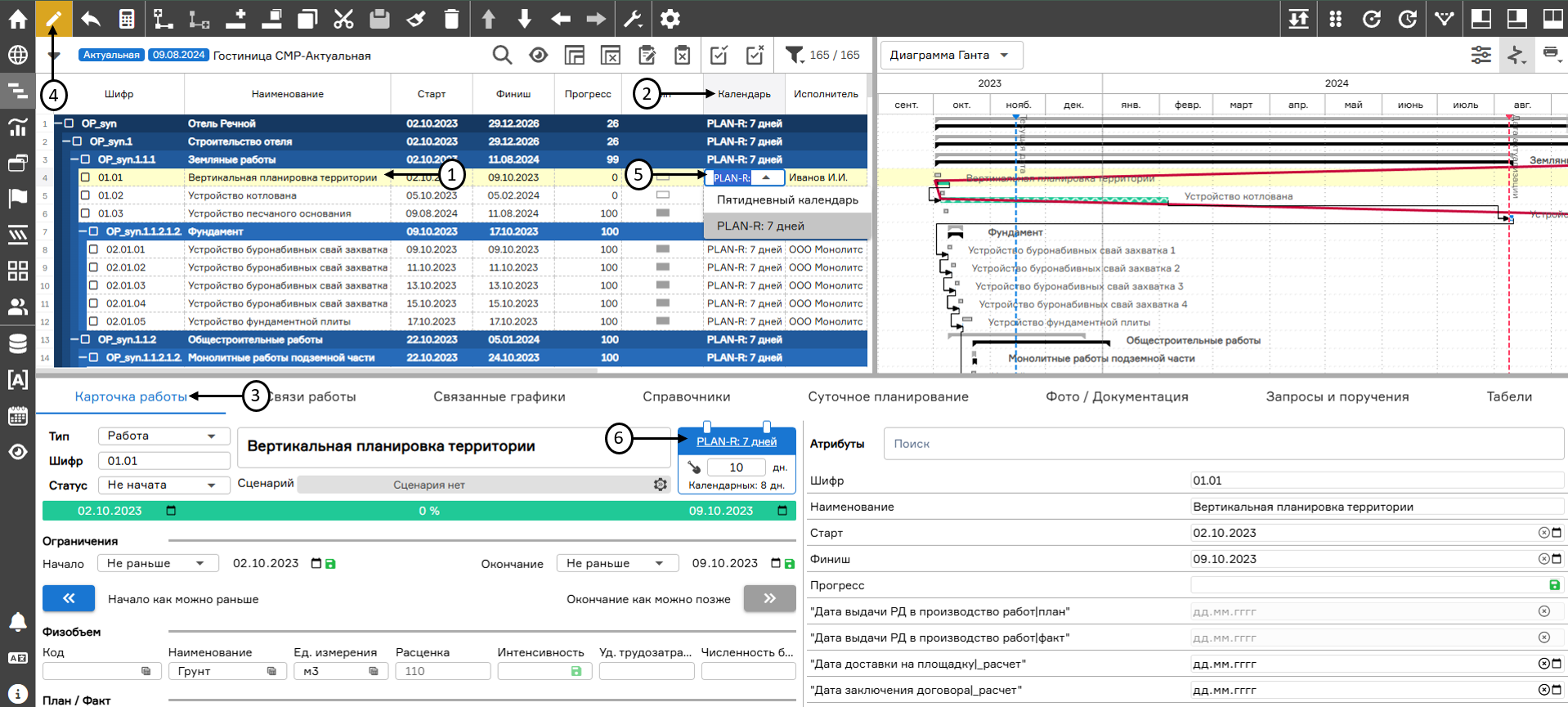Switch to the Запросы и поручения tab
Image resolution: width=1568 pixels, height=707 pixels.
pos(1337,396)
